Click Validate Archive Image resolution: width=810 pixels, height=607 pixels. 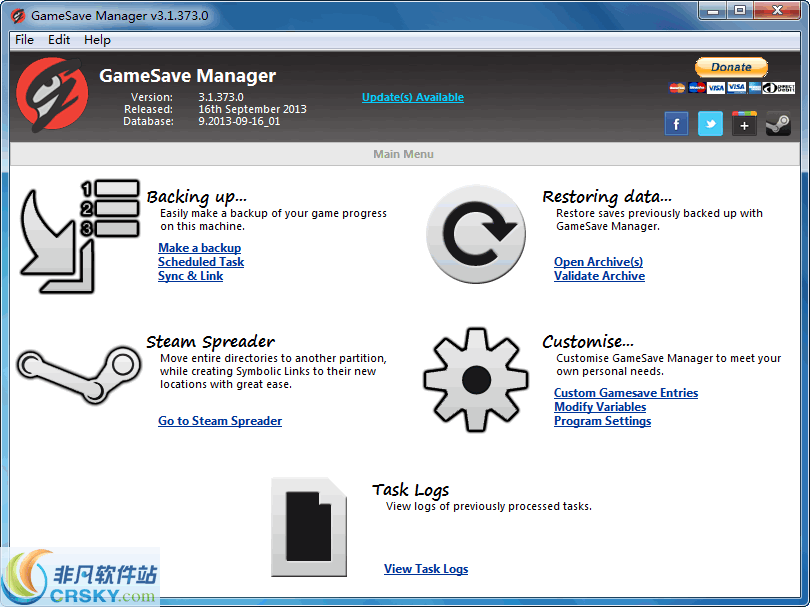(x=599, y=275)
